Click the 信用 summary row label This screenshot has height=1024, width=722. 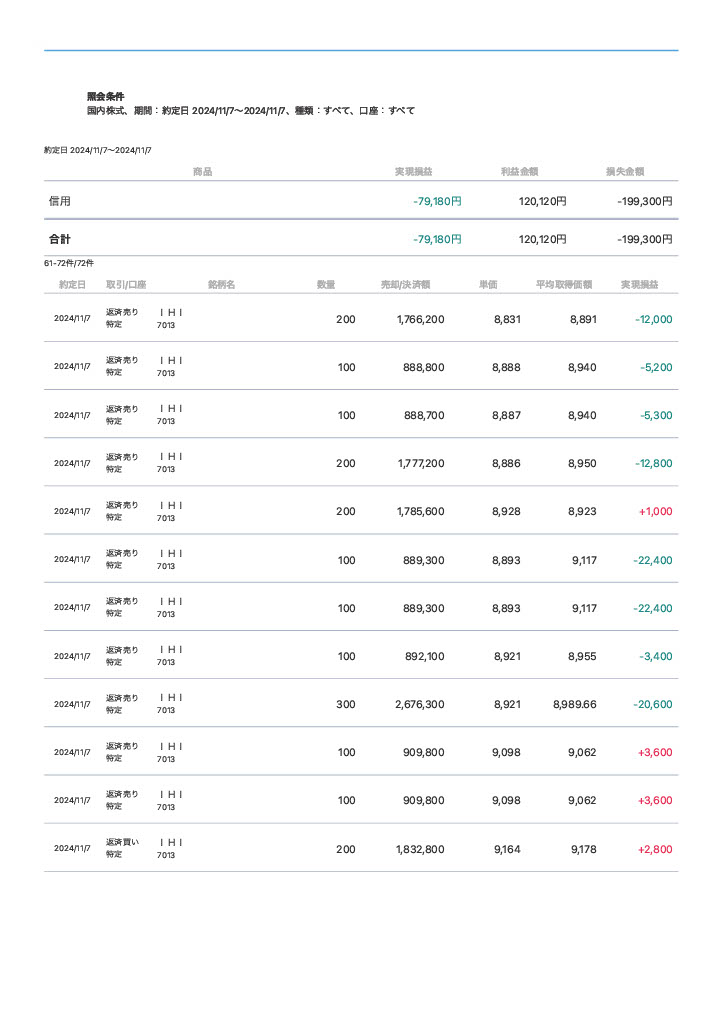pyautogui.click(x=60, y=201)
